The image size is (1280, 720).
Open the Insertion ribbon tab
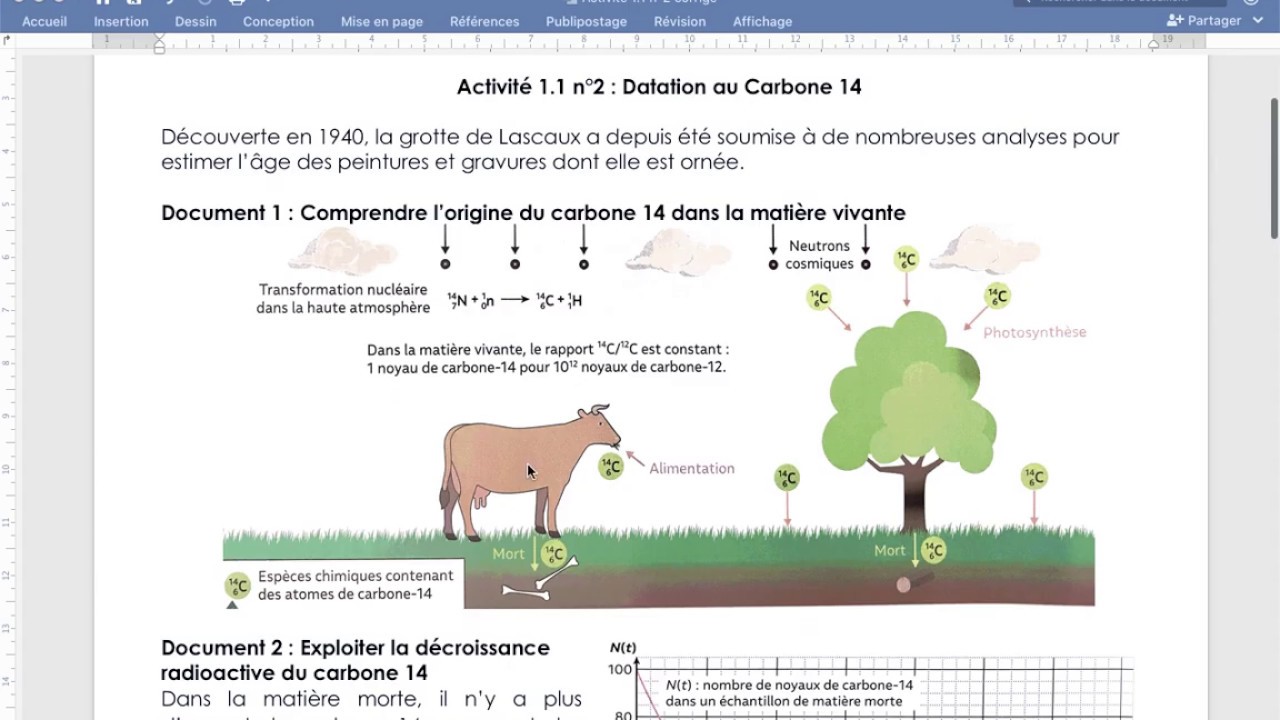click(121, 21)
